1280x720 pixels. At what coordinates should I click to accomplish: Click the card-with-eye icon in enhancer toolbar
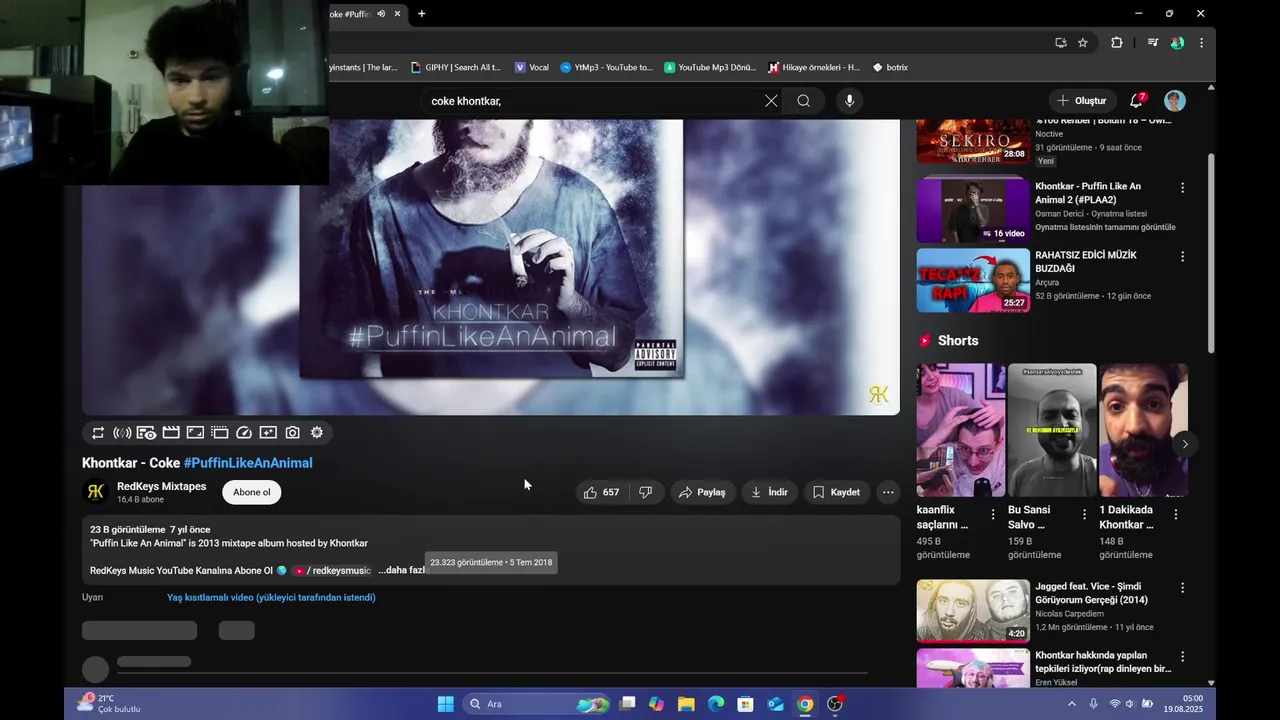coord(146,433)
